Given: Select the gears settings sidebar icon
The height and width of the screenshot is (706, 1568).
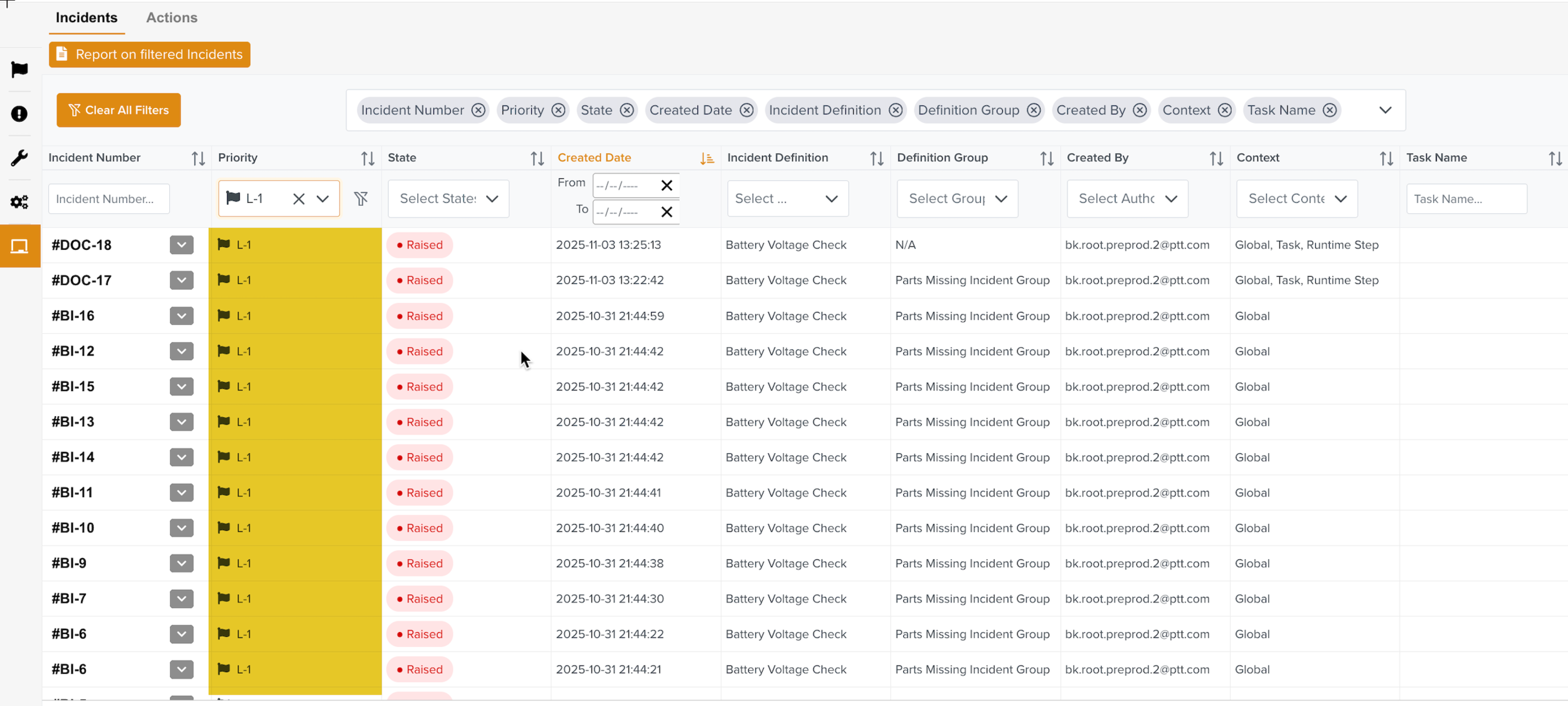Looking at the screenshot, I should coord(19,202).
